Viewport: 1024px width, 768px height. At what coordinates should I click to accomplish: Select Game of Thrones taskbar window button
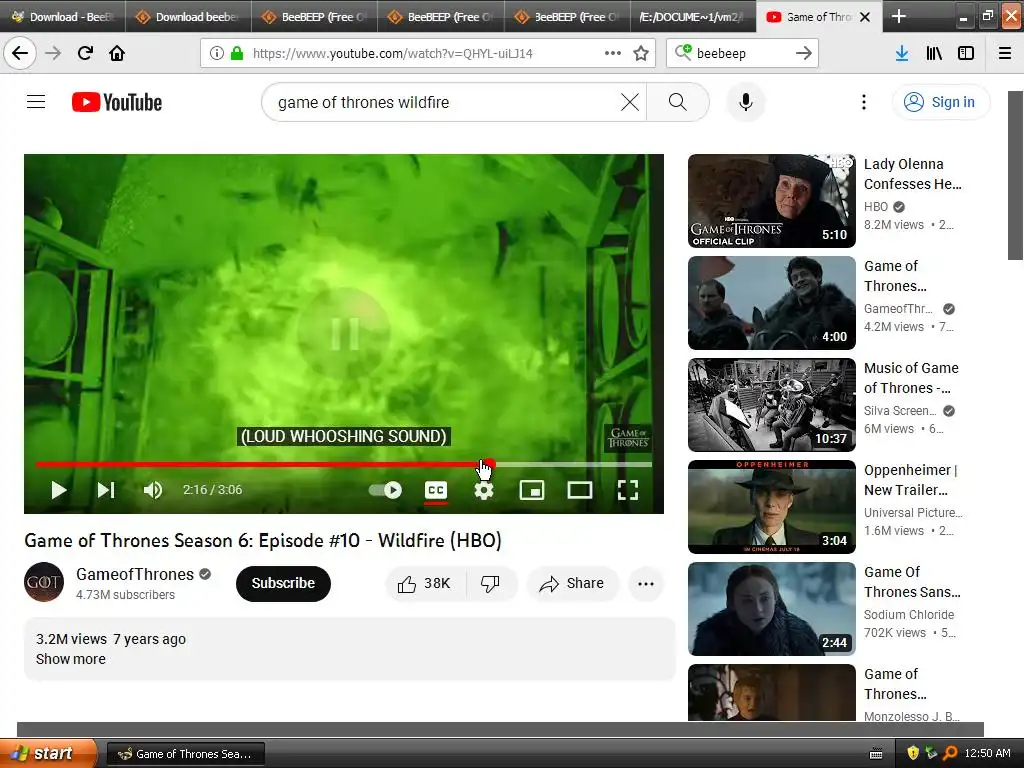185,754
